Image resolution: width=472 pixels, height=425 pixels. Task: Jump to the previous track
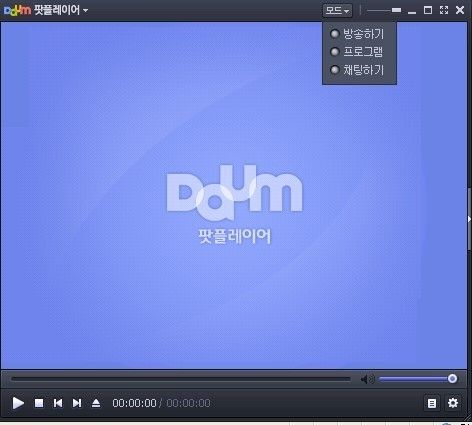point(58,403)
